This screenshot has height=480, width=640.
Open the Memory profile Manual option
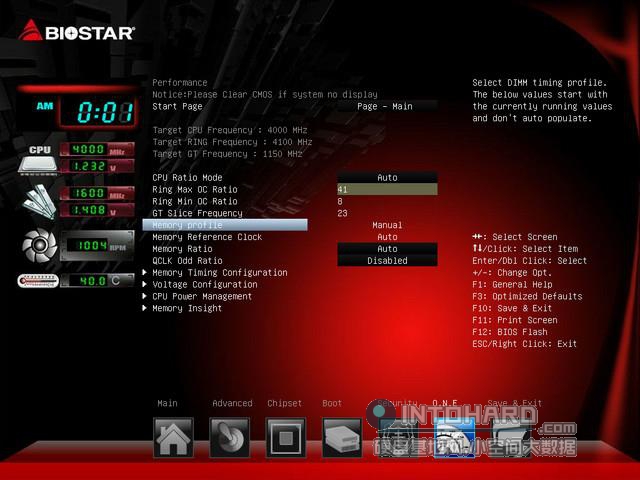(x=387, y=225)
